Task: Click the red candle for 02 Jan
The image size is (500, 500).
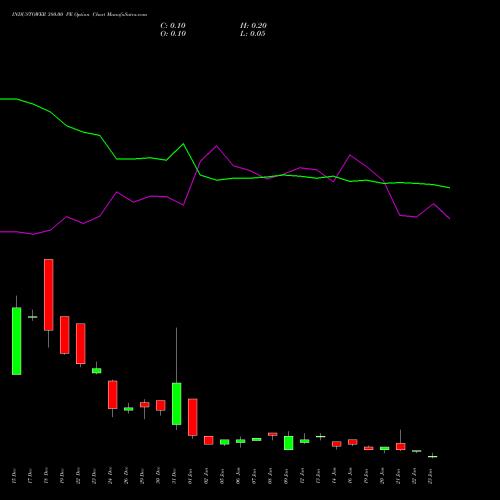Action: 209,440
